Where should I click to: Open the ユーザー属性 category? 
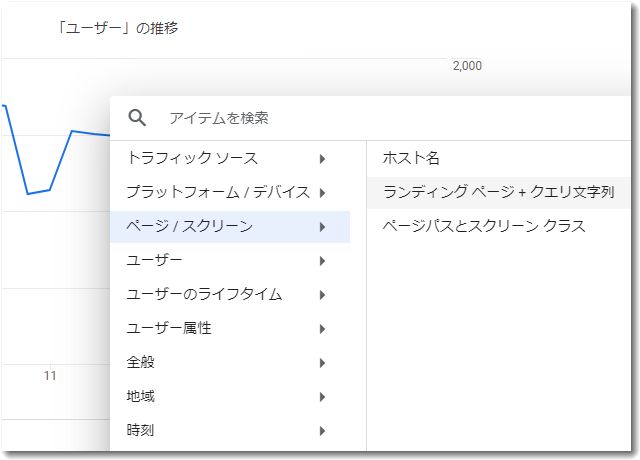click(230, 328)
